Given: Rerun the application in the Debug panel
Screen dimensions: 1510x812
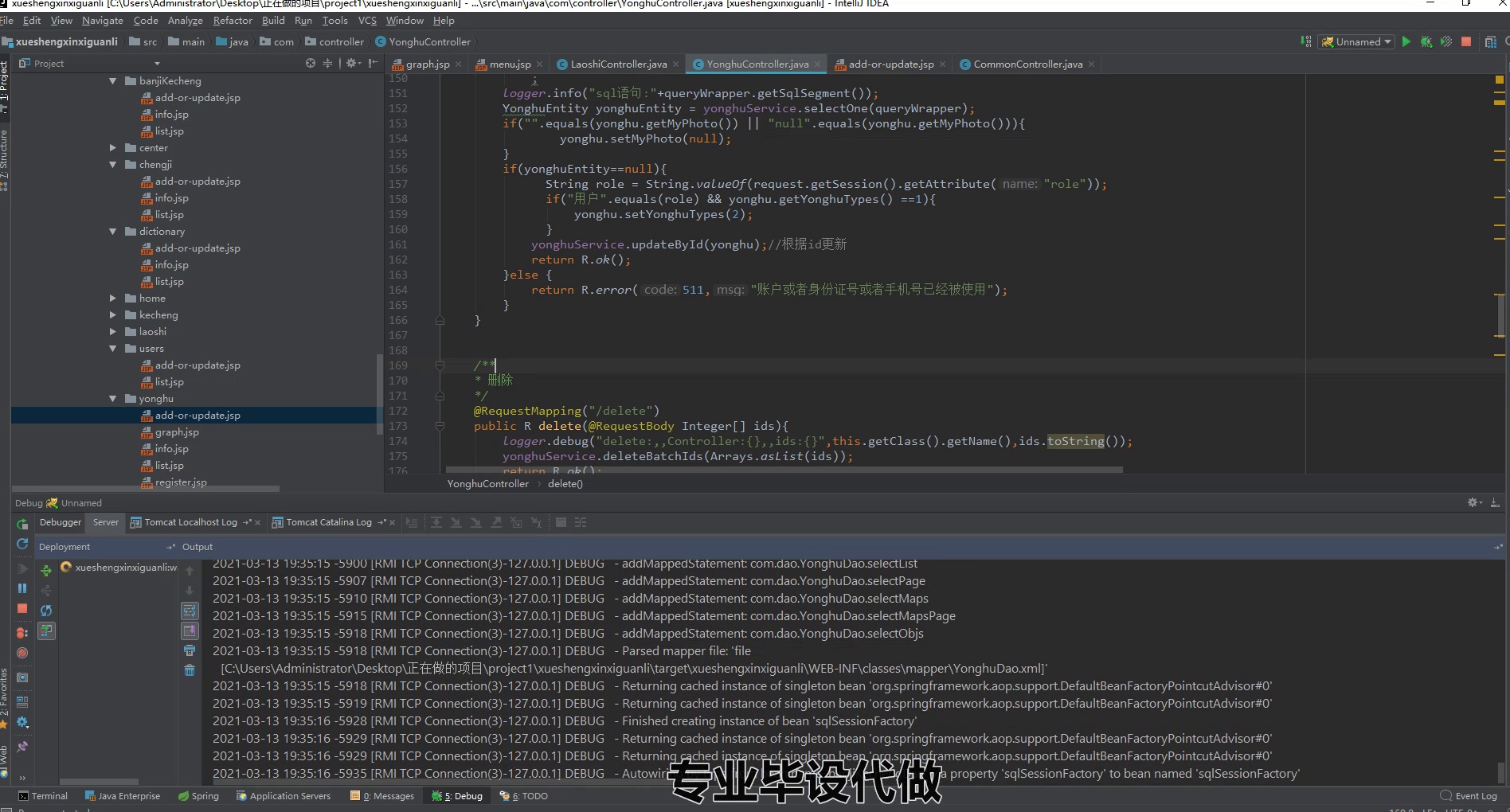Looking at the screenshot, I should tap(22, 524).
